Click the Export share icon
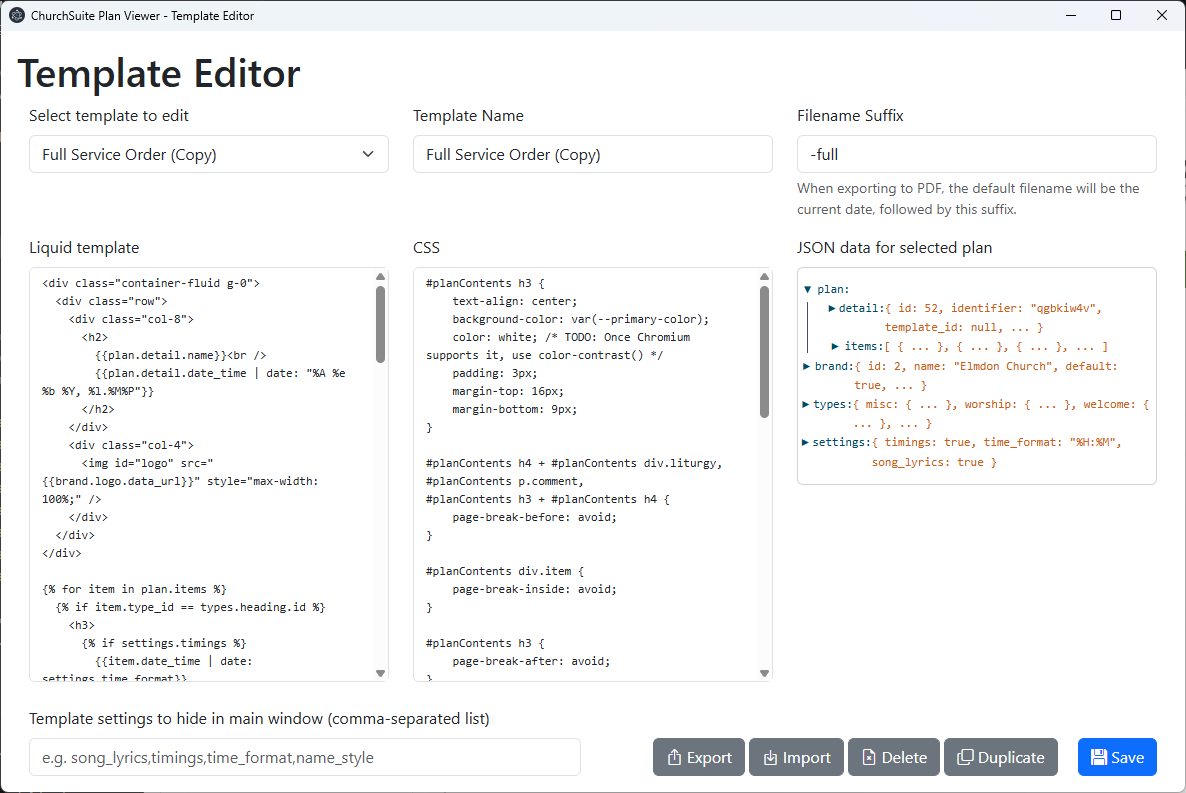The image size is (1186, 793). pyautogui.click(x=674, y=757)
